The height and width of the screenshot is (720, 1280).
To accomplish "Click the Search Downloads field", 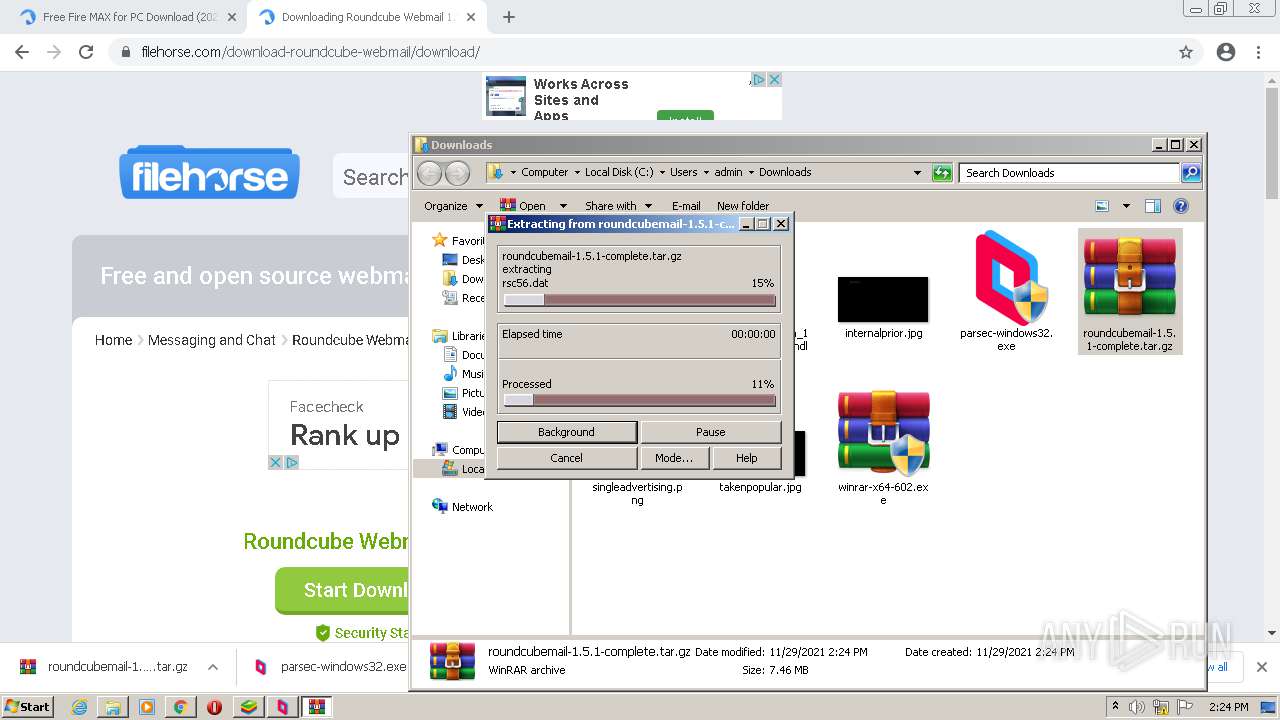I will tap(1068, 173).
